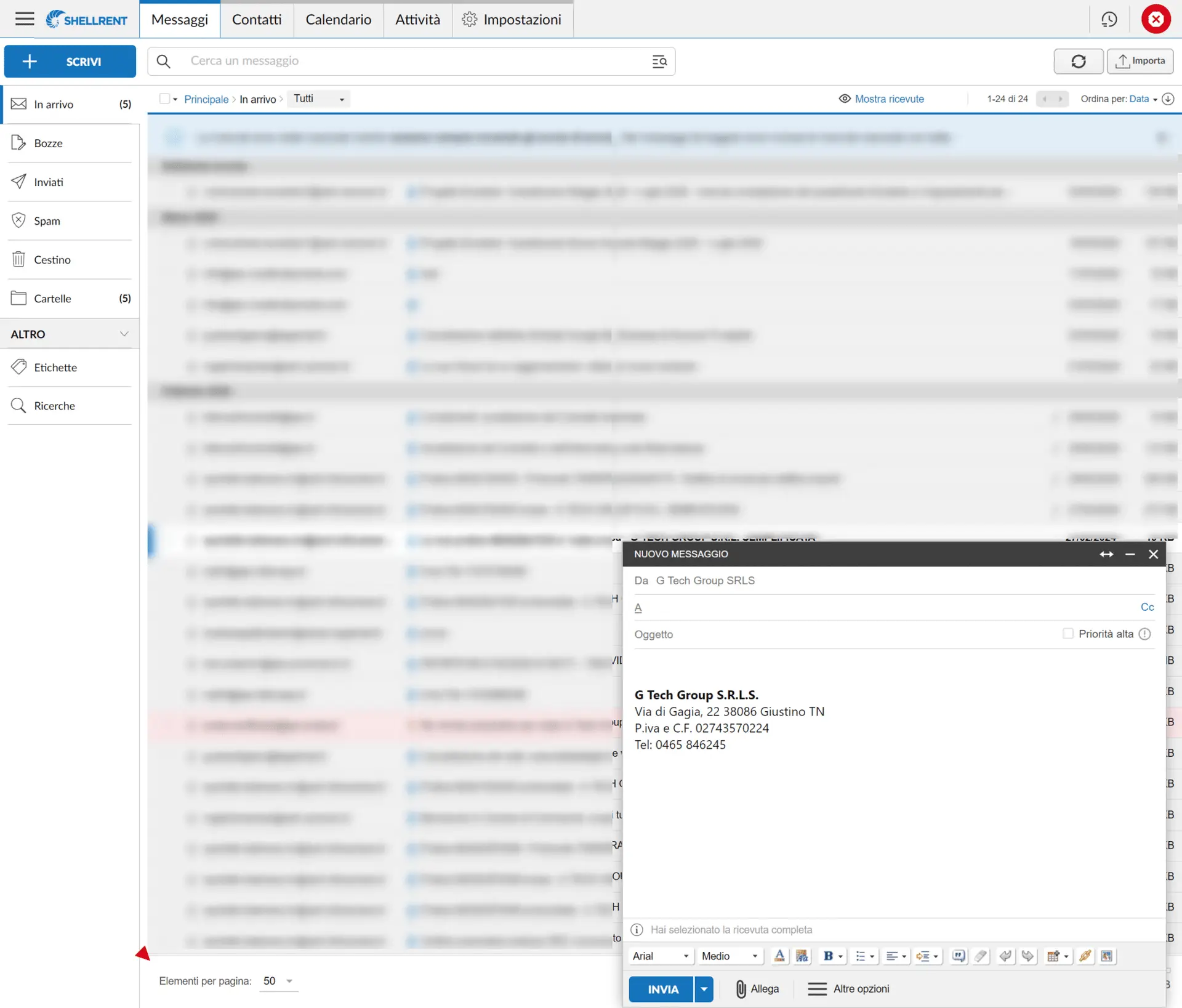This screenshot has width=1182, height=1008.
Task: Enable Priorità alta checkbox
Action: (1067, 634)
